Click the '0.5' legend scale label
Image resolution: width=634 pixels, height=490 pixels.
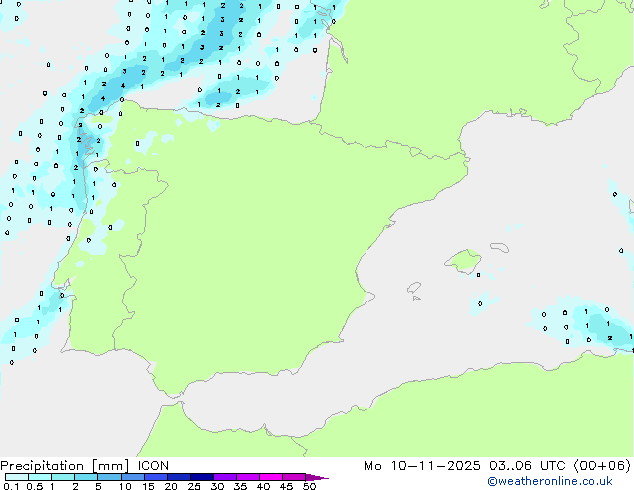(x=34, y=486)
